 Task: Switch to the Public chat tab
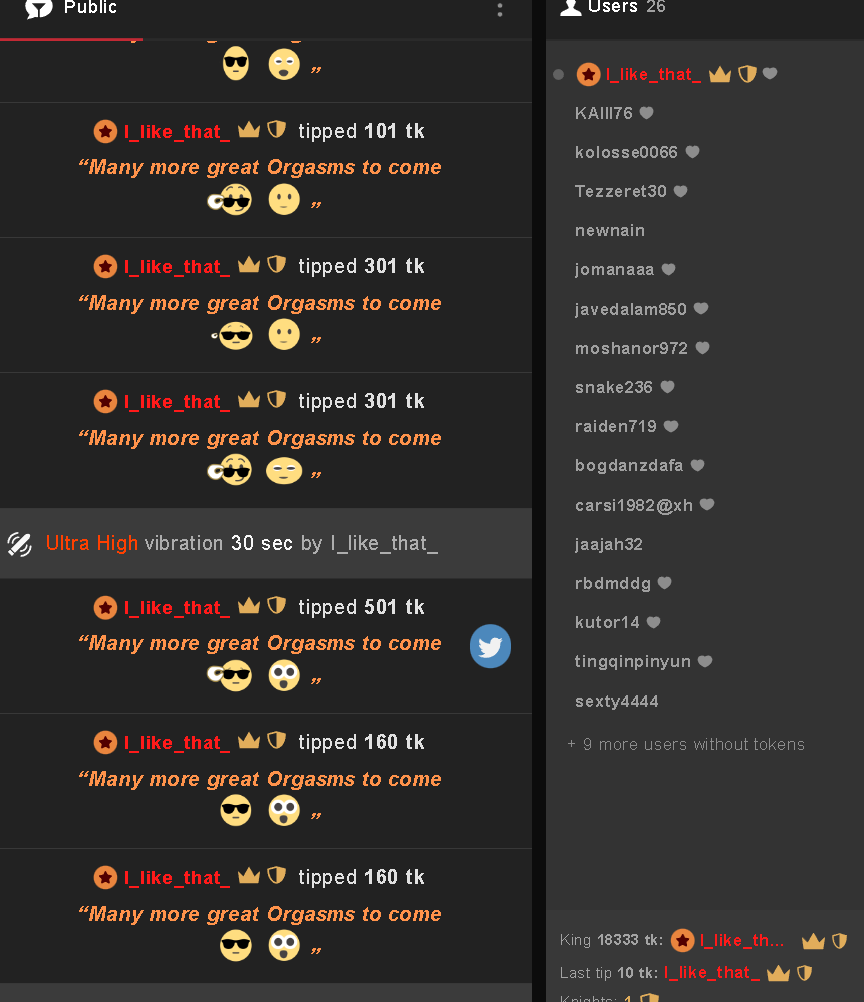[71, 9]
